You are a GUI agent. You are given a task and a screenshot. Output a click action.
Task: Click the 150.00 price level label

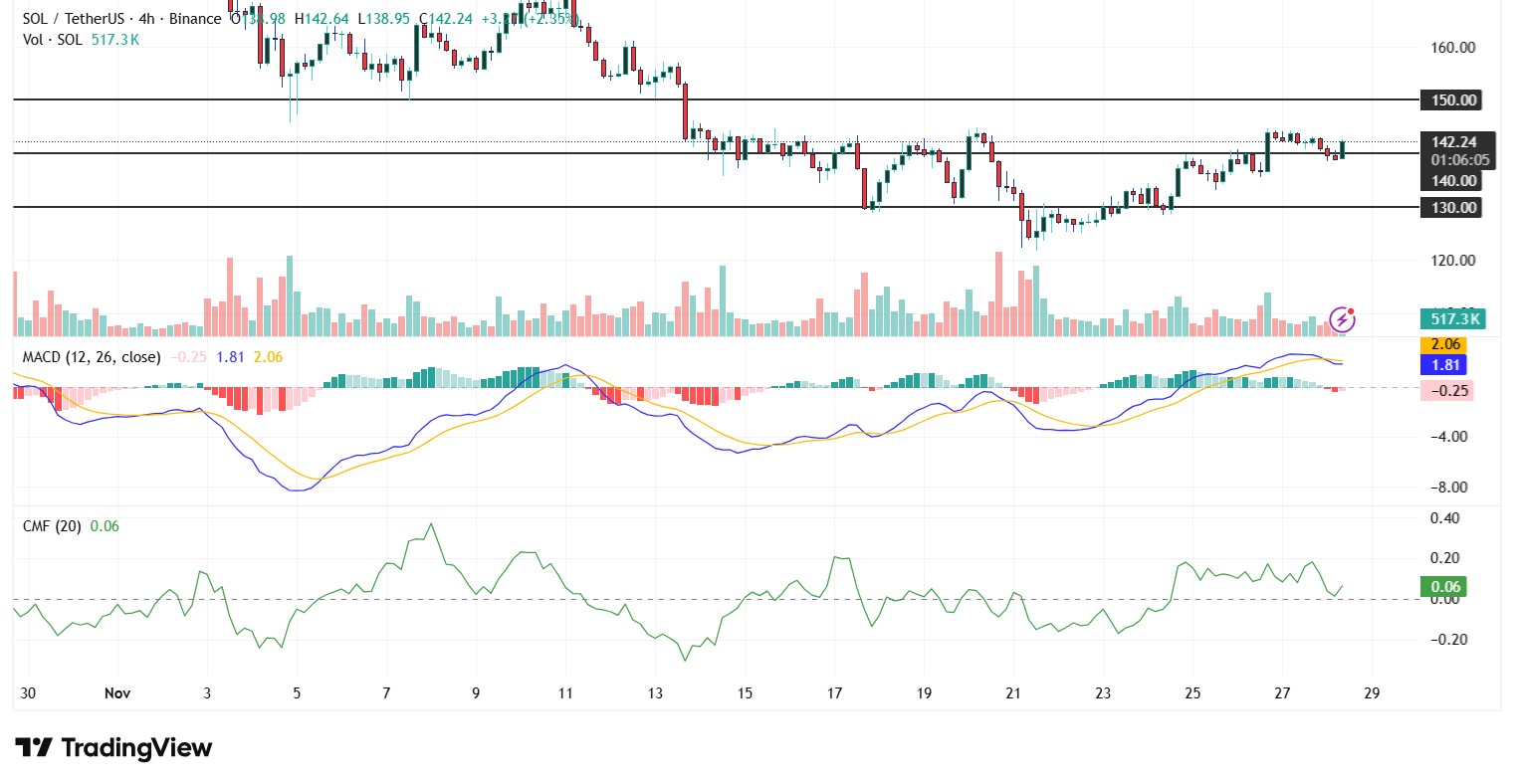click(x=1451, y=99)
